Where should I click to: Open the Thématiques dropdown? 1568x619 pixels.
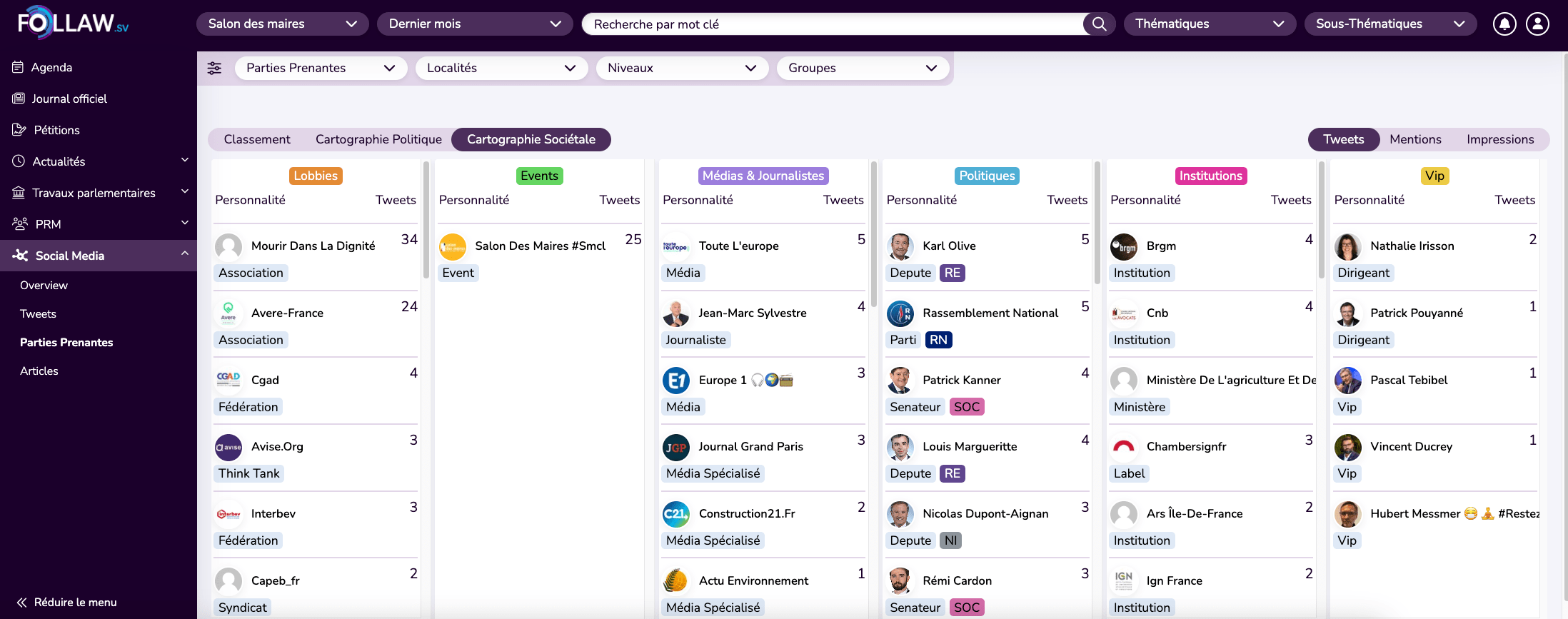(1209, 24)
